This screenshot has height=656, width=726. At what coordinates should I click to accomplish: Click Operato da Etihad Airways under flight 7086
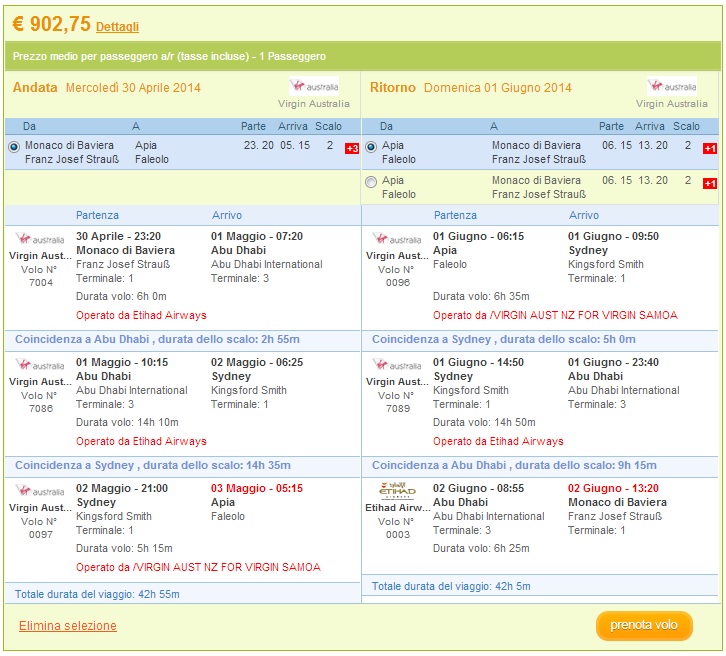point(141,441)
